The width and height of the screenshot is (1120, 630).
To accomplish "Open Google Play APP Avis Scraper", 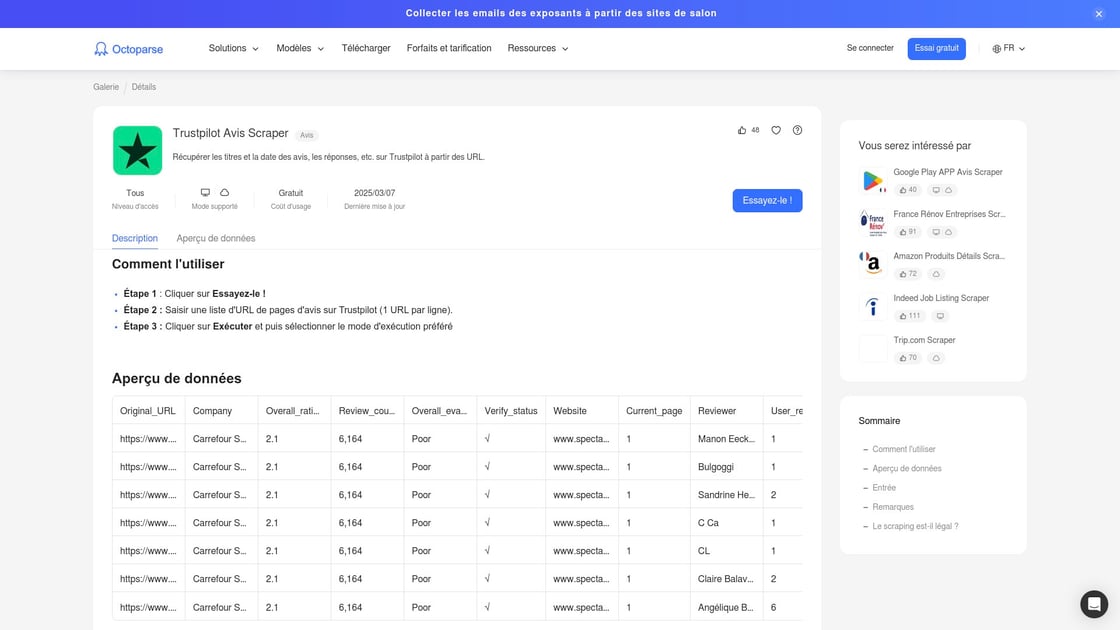I will (948, 172).
